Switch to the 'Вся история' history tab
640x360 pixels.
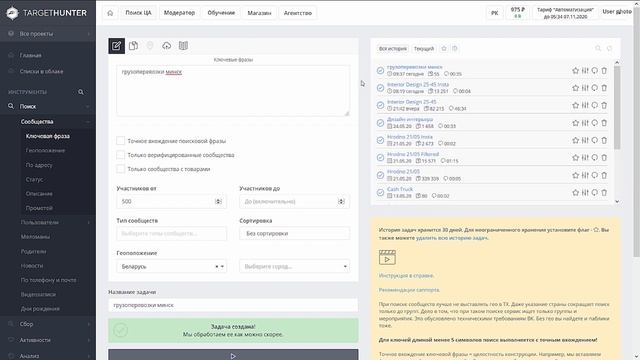tap(393, 49)
